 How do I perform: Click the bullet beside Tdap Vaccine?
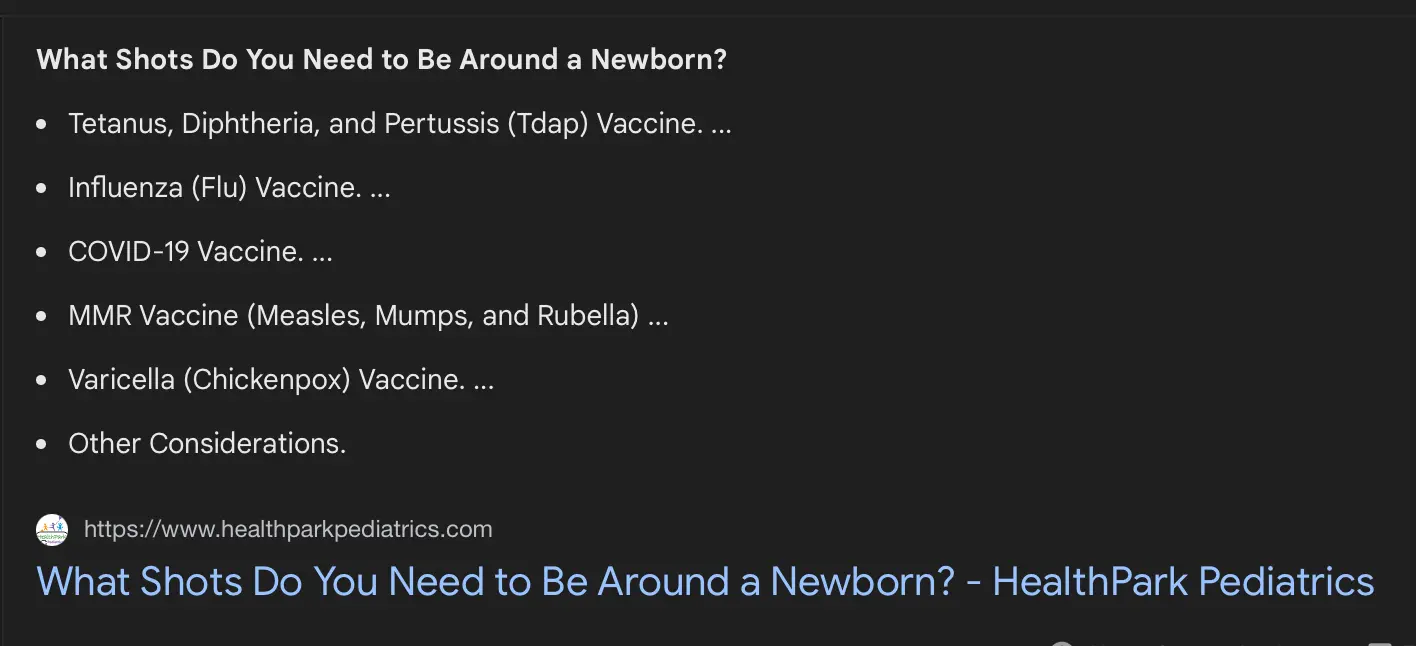pyautogui.click(x=41, y=125)
